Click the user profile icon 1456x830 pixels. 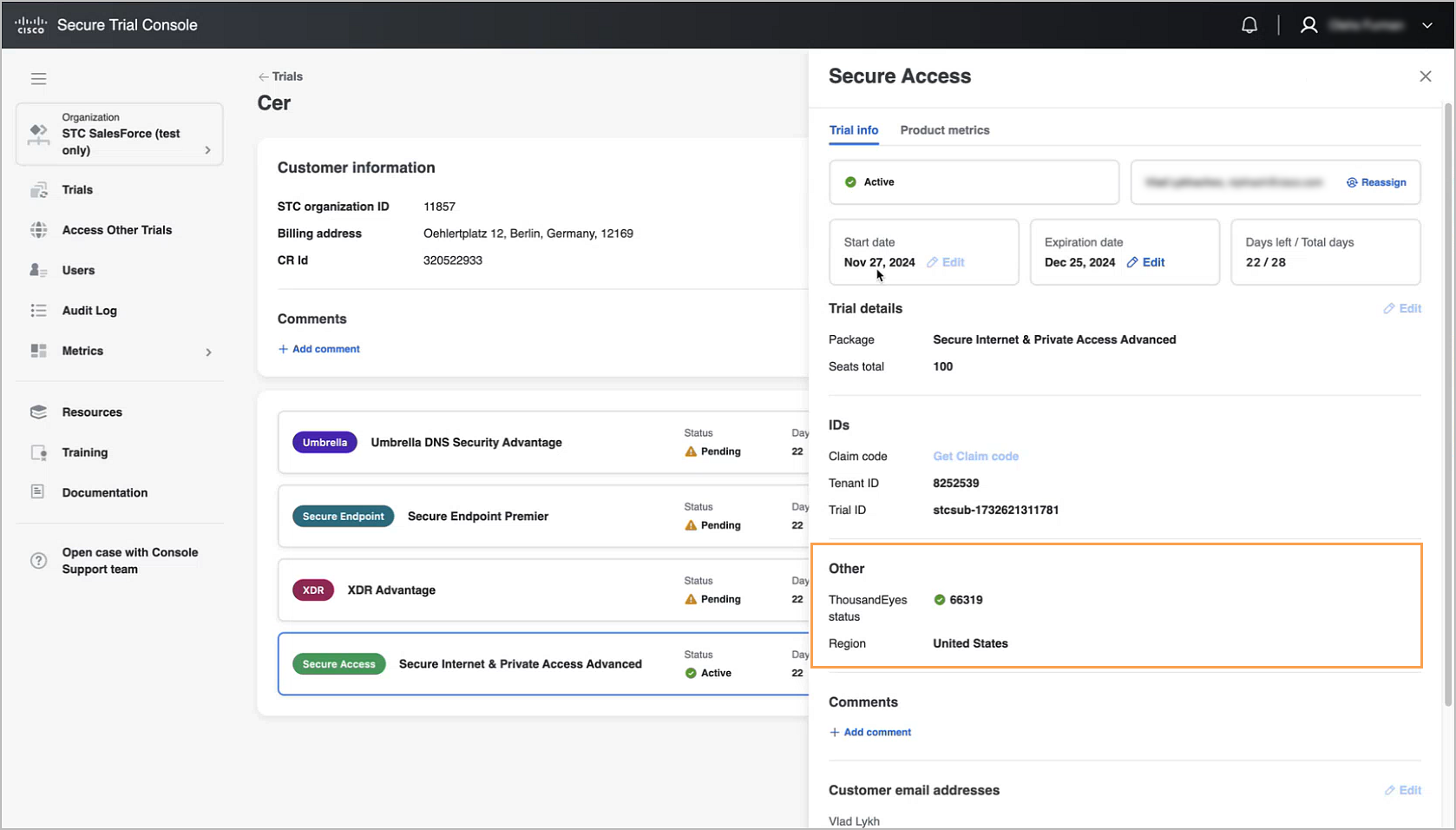(1308, 25)
